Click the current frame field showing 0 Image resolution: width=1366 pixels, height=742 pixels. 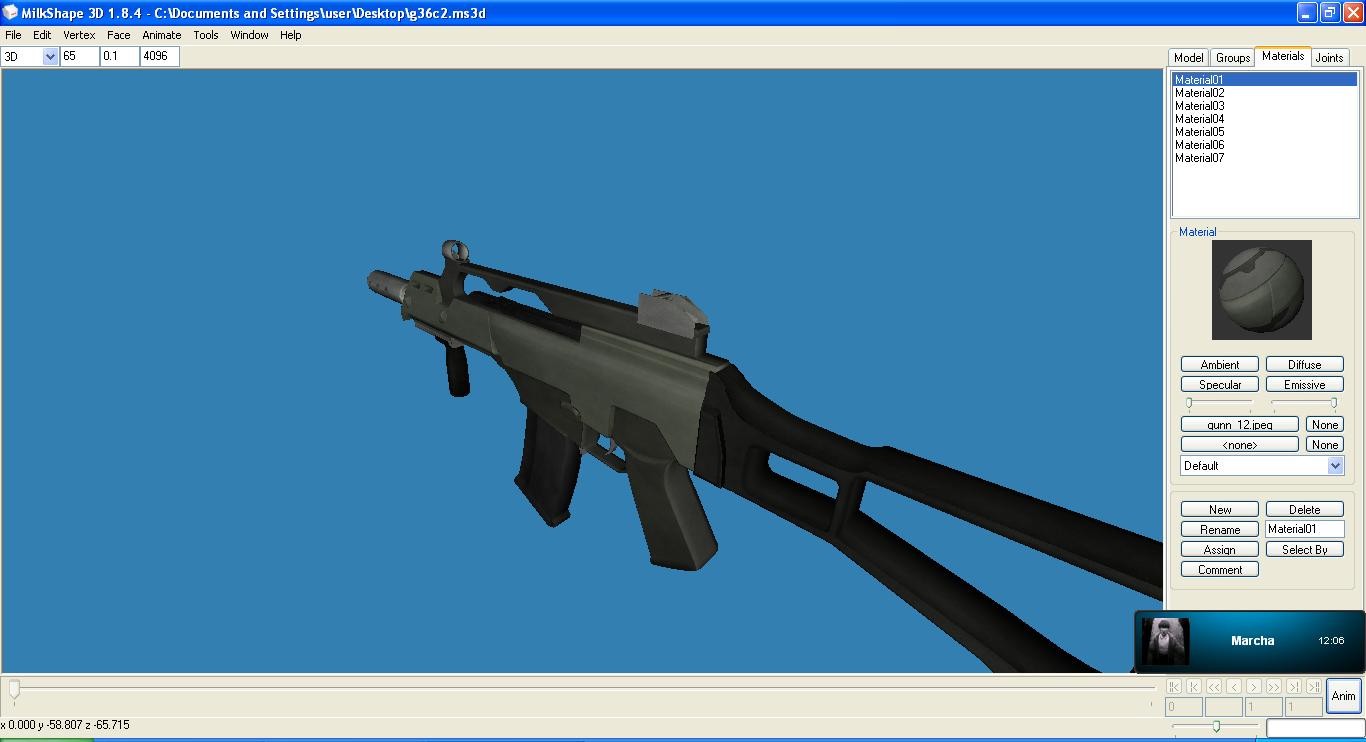[x=1184, y=707]
